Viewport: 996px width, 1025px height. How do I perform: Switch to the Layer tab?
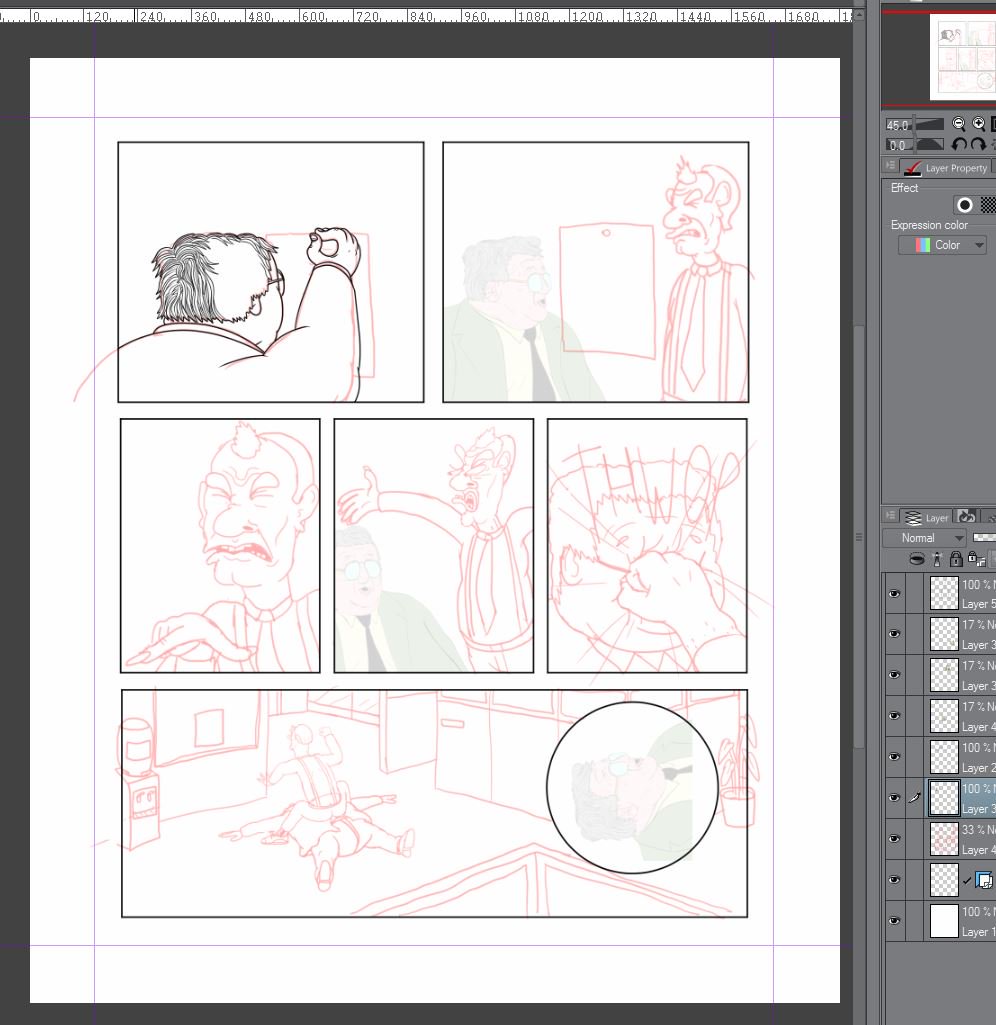point(925,517)
